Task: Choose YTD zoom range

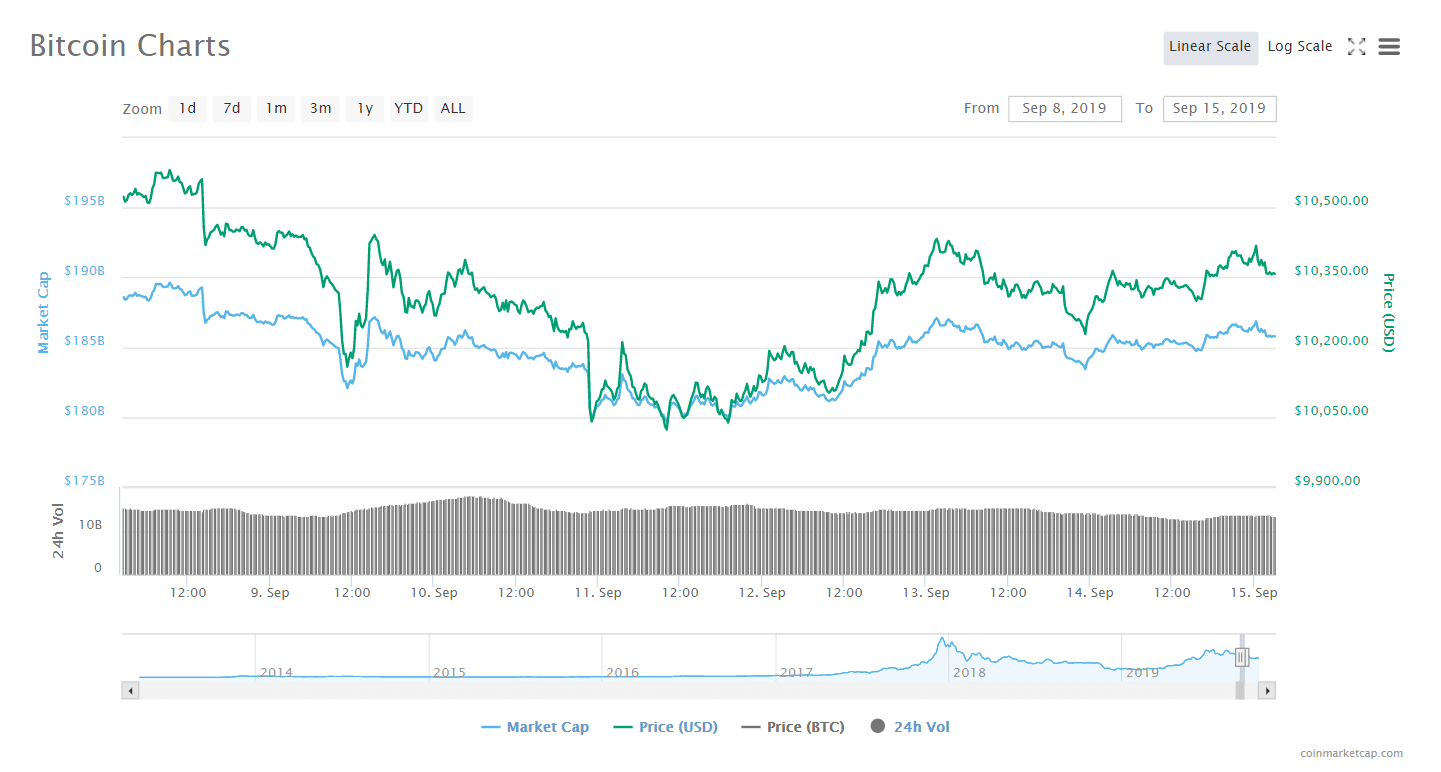Action: [x=408, y=108]
